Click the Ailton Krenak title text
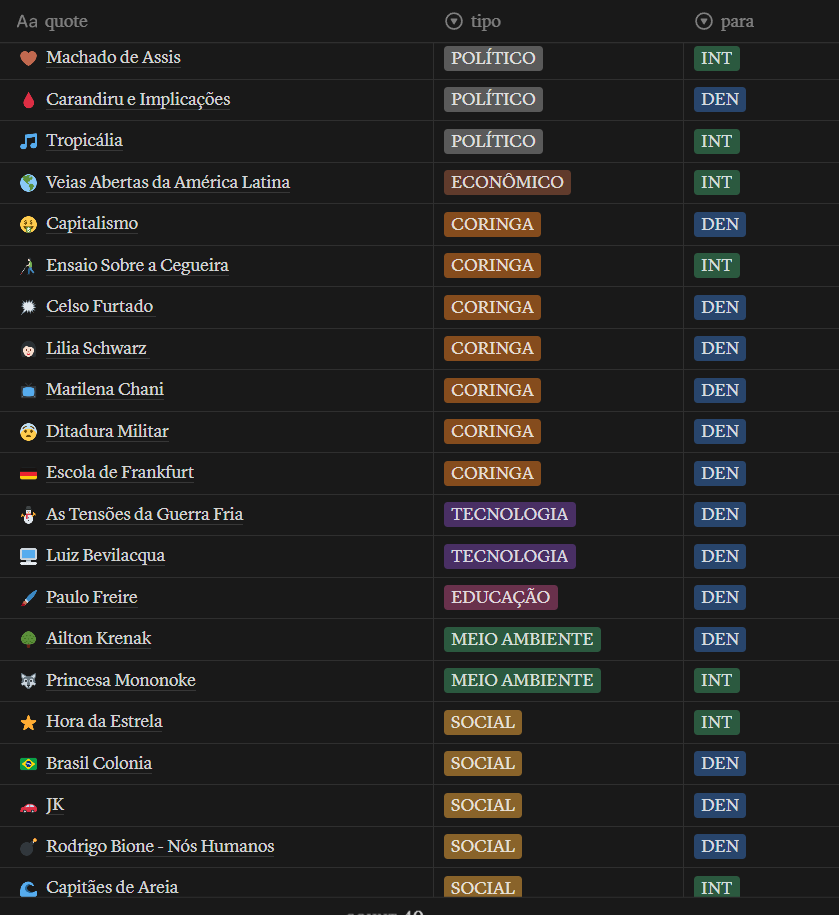Image resolution: width=839 pixels, height=915 pixels. tap(99, 638)
